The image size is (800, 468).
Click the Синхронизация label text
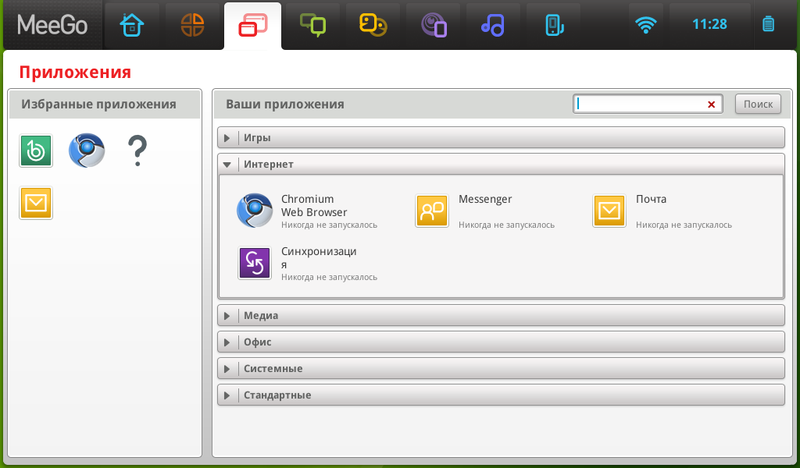tap(319, 258)
